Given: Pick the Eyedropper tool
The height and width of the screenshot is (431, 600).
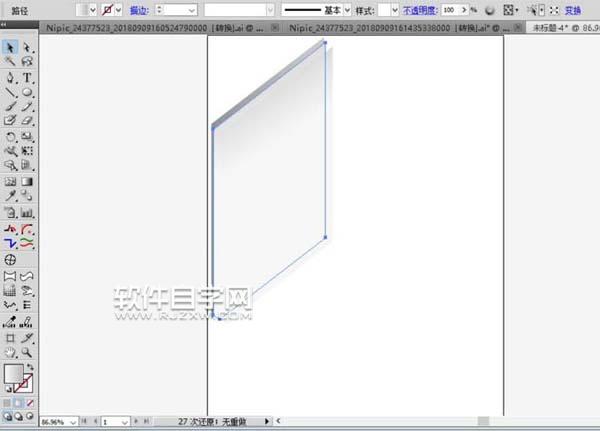Looking at the screenshot, I should [x=10, y=196].
